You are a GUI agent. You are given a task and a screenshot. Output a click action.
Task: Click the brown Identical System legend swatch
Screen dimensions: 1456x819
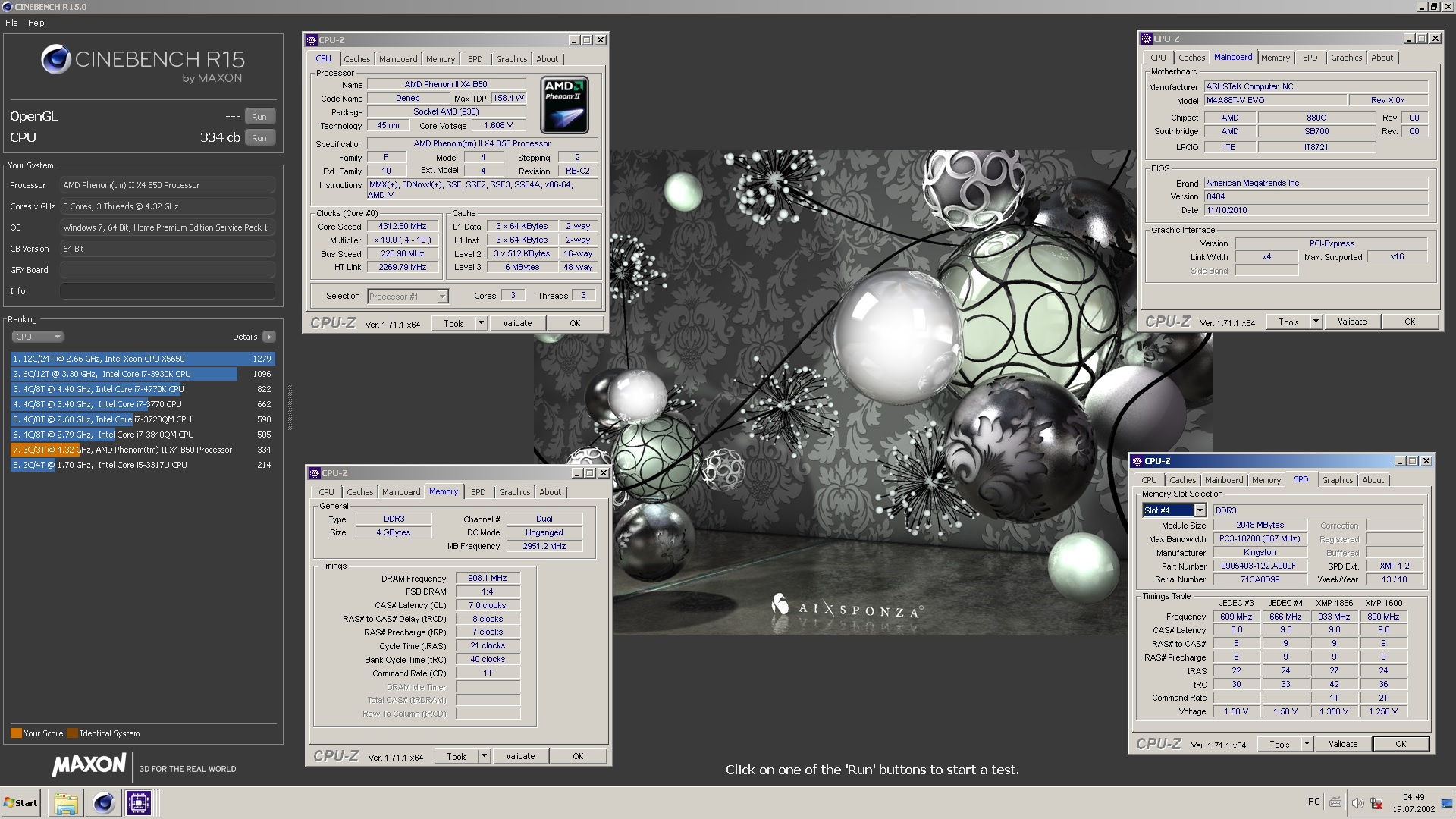coord(72,733)
